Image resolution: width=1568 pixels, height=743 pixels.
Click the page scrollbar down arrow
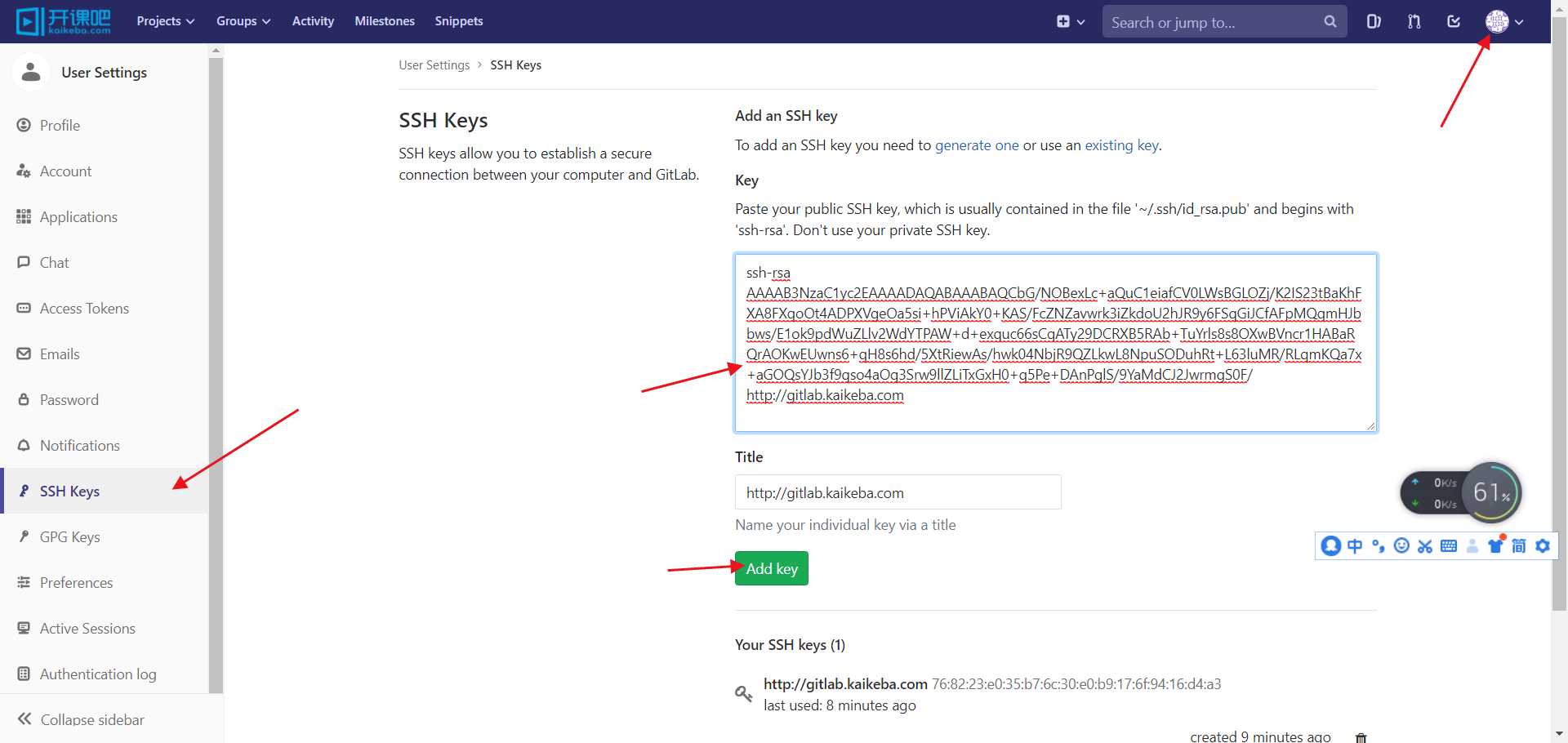point(1559,734)
